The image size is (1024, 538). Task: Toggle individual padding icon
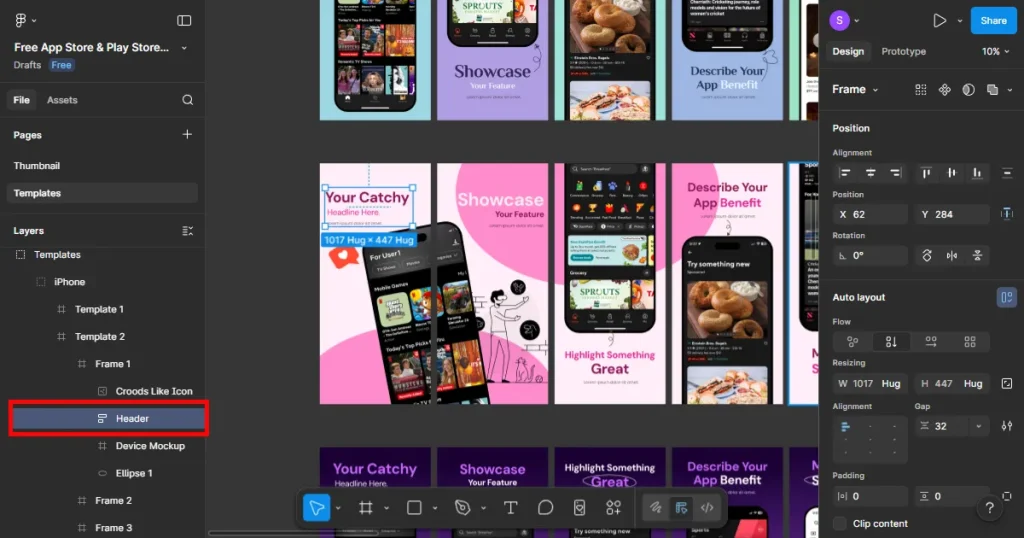pos(1006,496)
